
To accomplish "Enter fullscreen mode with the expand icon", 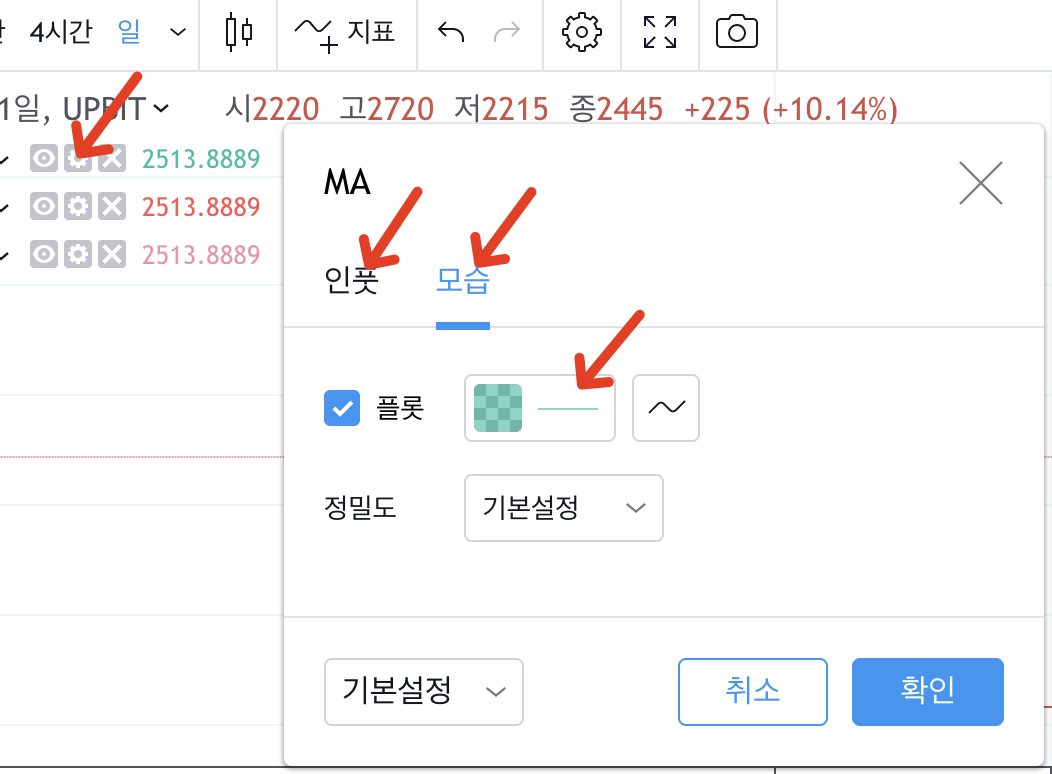I will coord(659,33).
